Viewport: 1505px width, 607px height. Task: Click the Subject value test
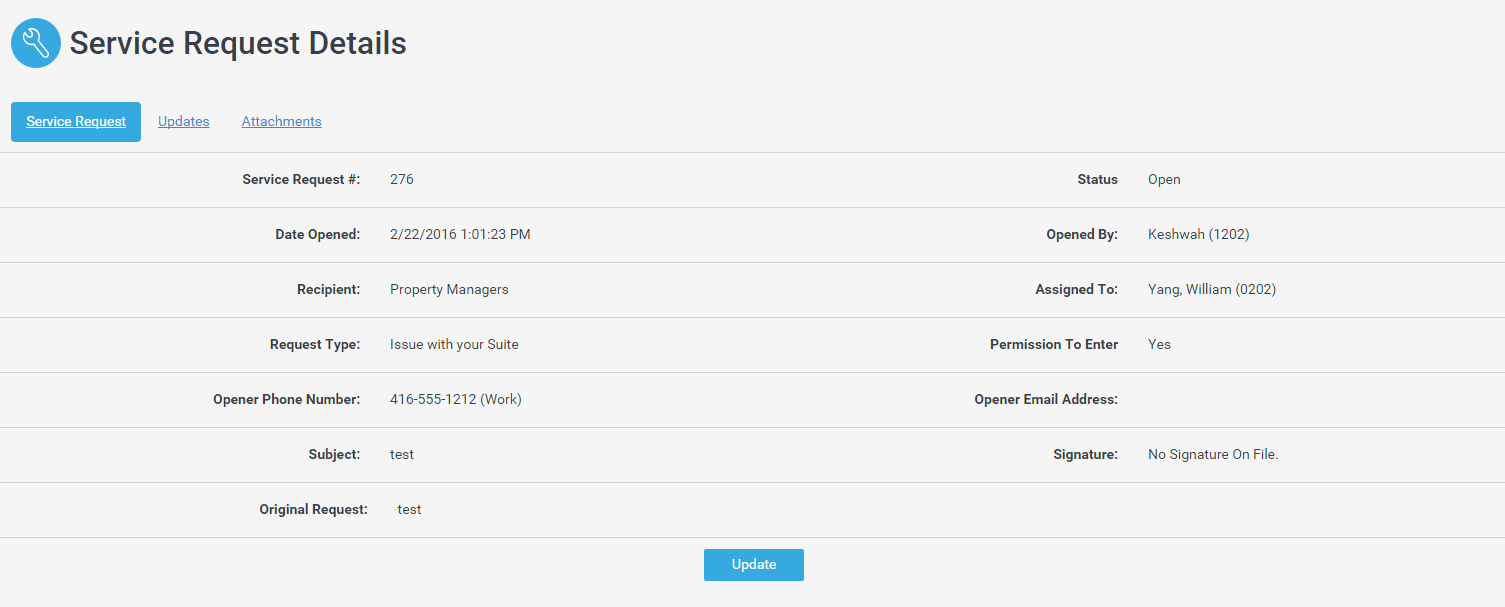click(402, 455)
